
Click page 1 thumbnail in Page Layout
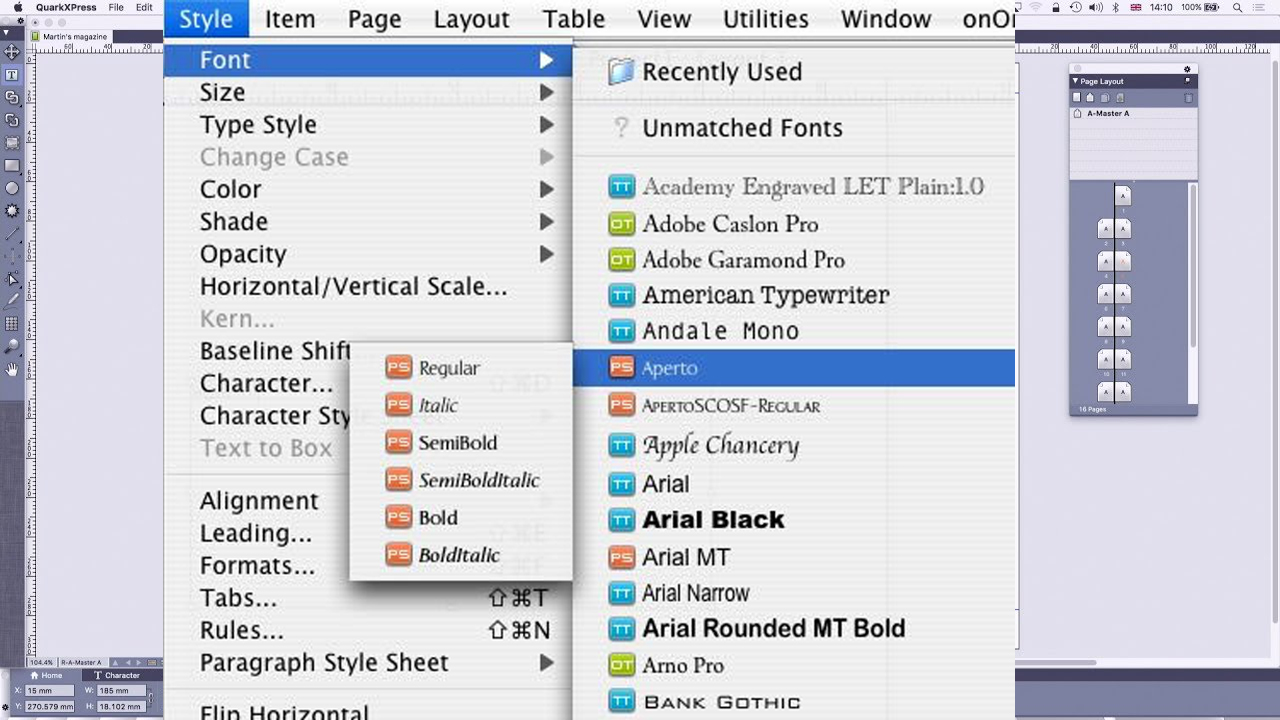(1123, 195)
